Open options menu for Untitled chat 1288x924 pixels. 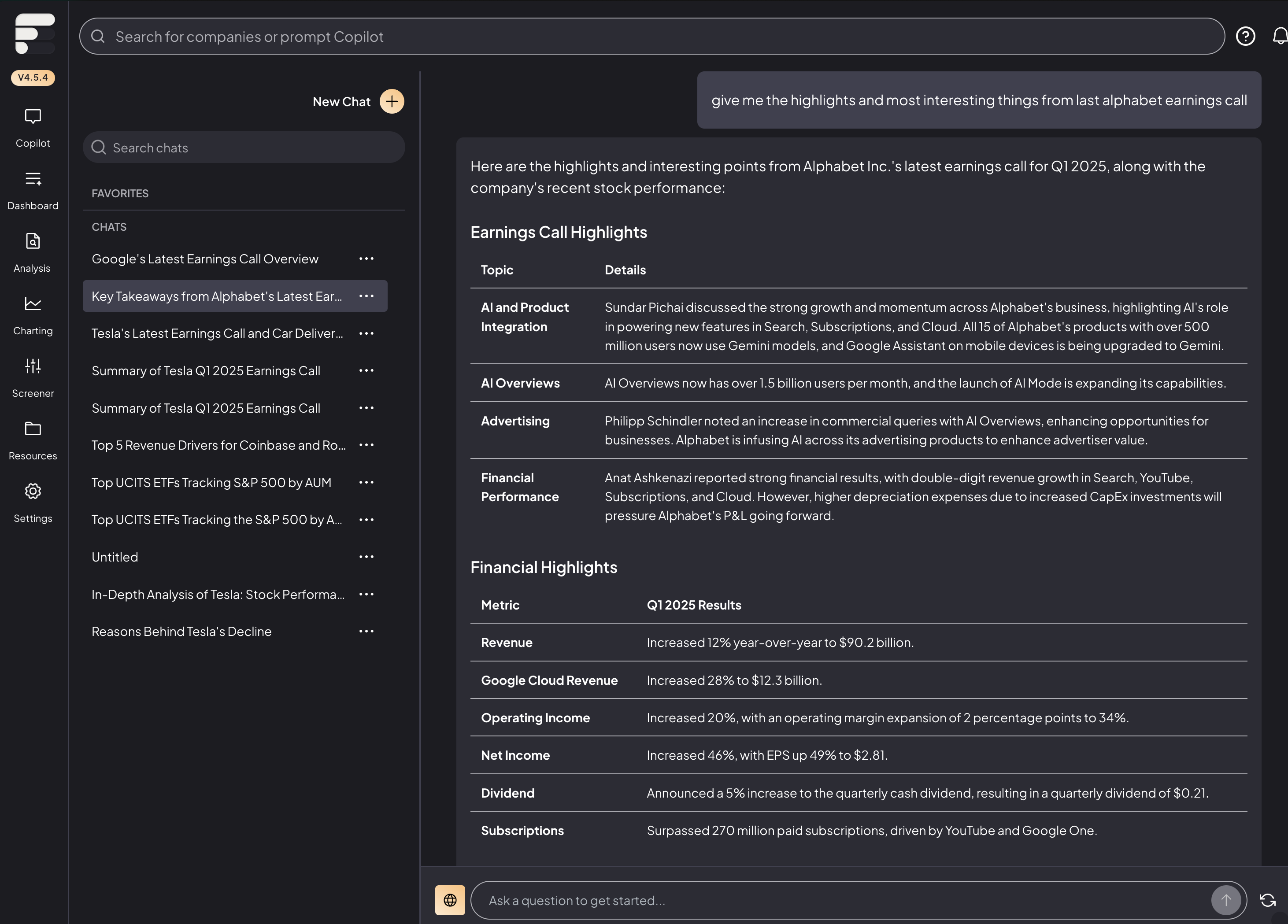[x=366, y=557]
